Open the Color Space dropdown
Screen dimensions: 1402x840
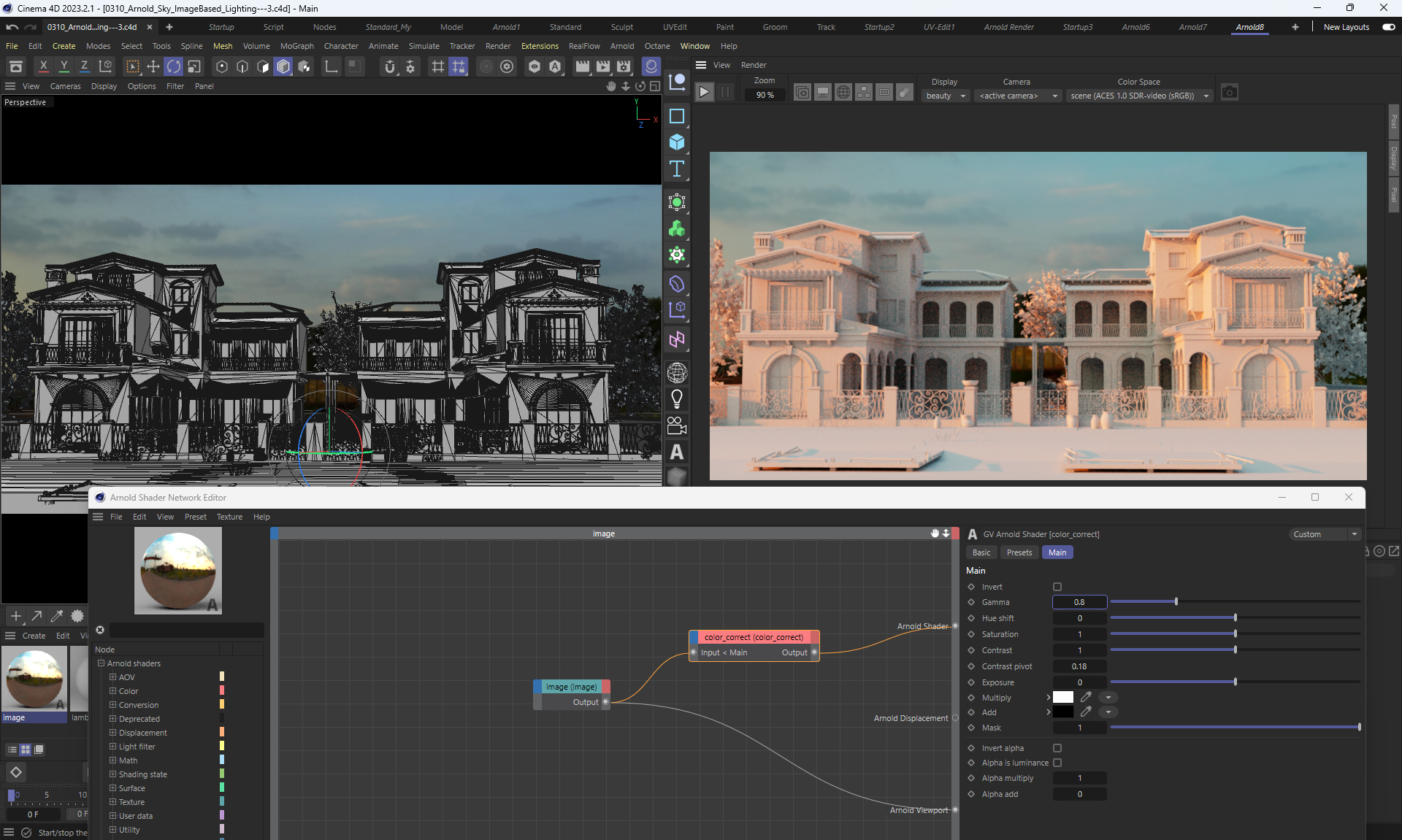(1139, 96)
